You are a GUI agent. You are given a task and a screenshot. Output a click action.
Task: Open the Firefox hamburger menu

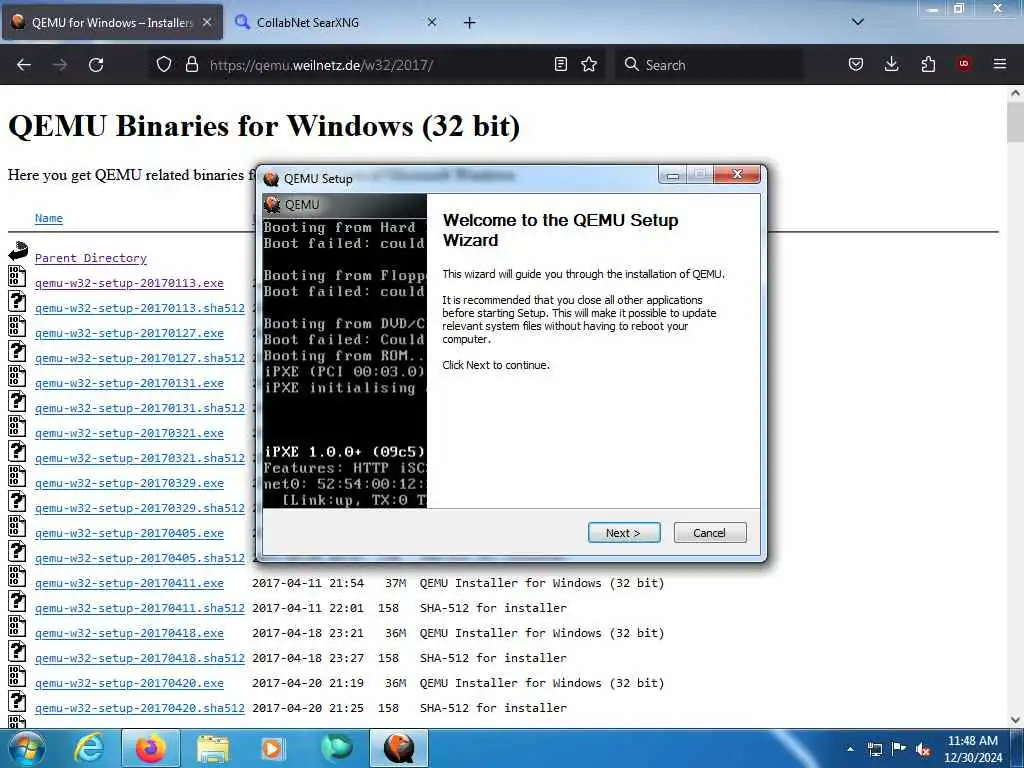coord(999,64)
